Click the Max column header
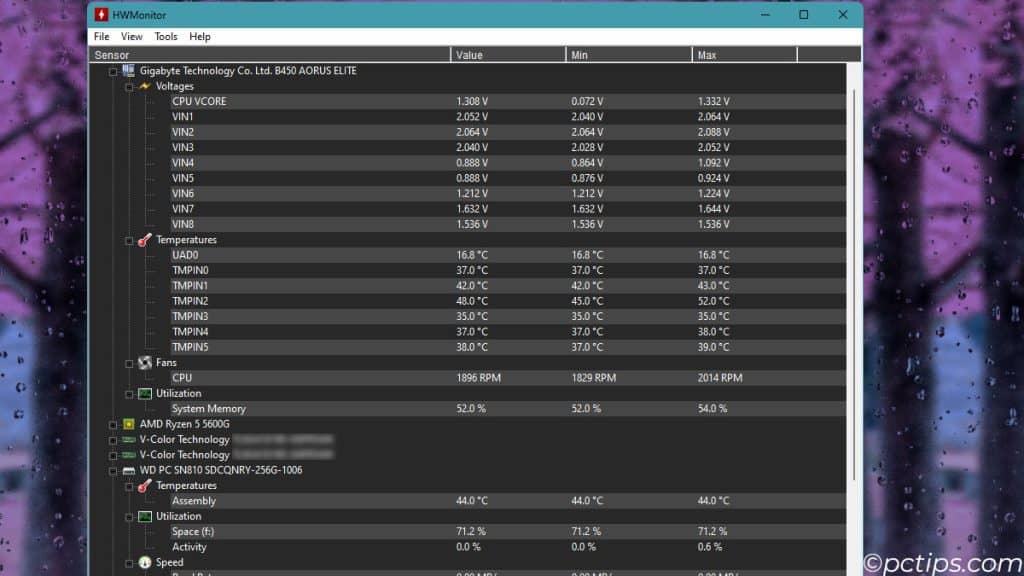 pyautogui.click(x=744, y=55)
